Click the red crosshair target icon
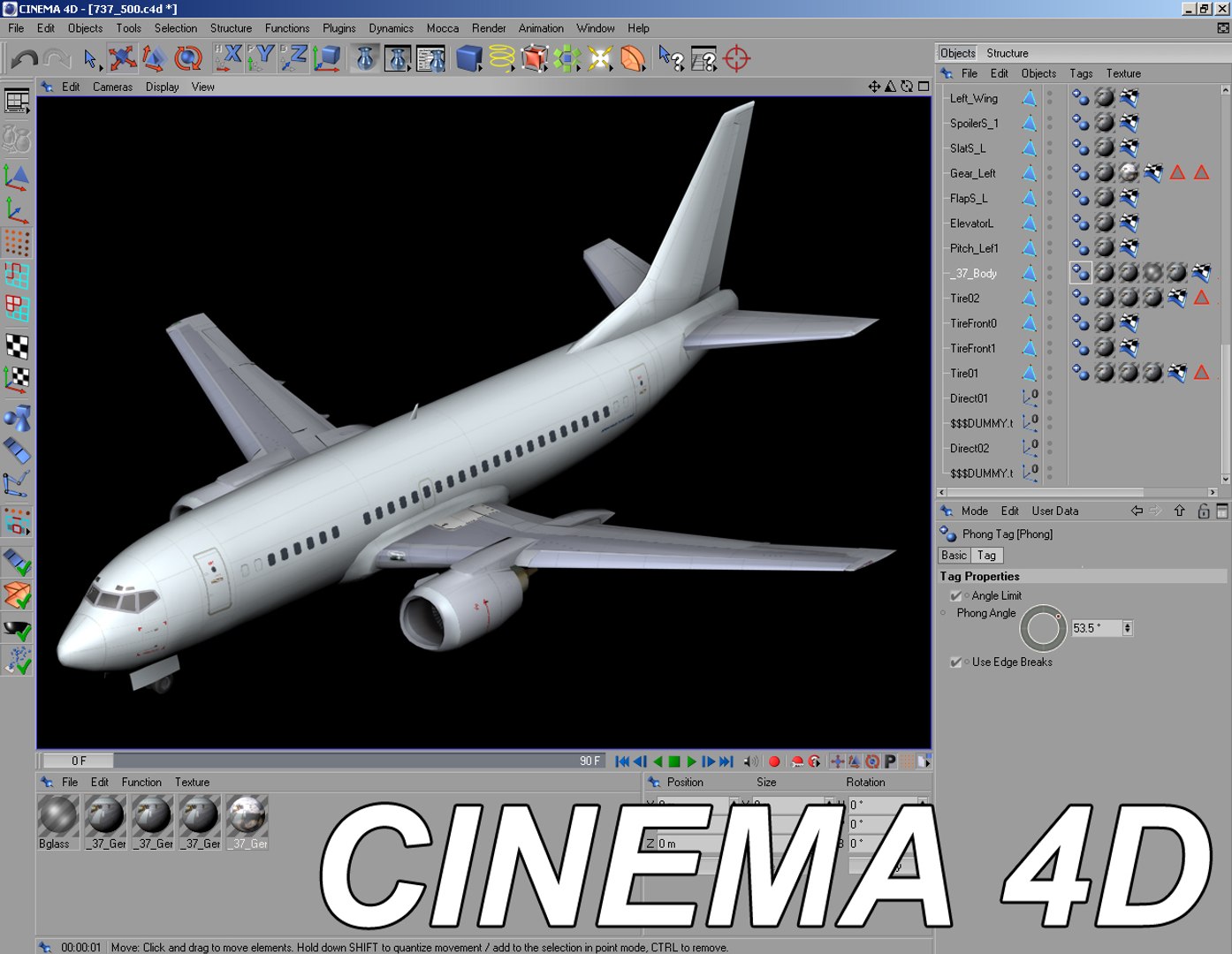The height and width of the screenshot is (954, 1232). (736, 58)
